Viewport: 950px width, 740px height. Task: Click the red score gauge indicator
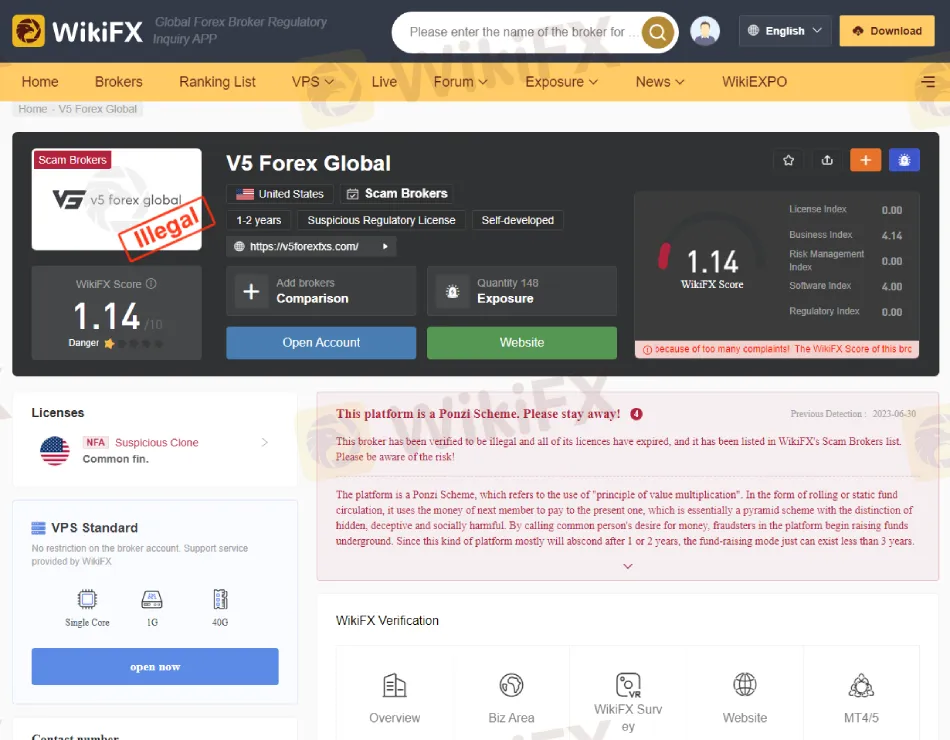(664, 256)
